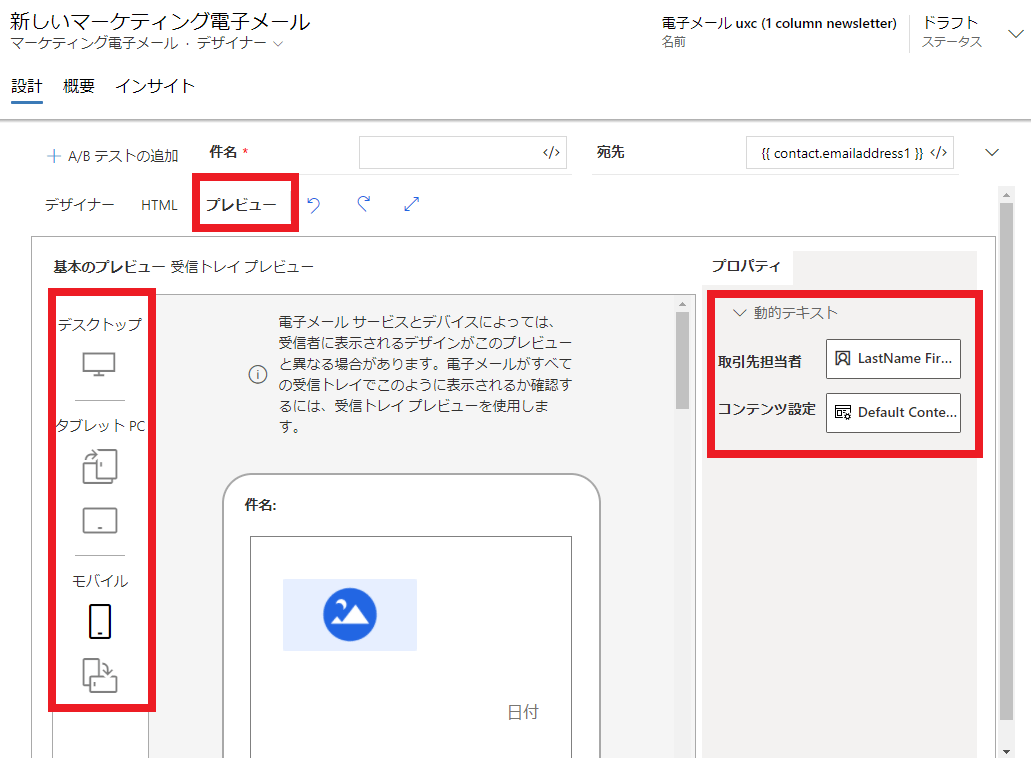This screenshot has height=758, width=1031.
Task: Open personalization code icon in 件名 field
Action: click(x=551, y=153)
